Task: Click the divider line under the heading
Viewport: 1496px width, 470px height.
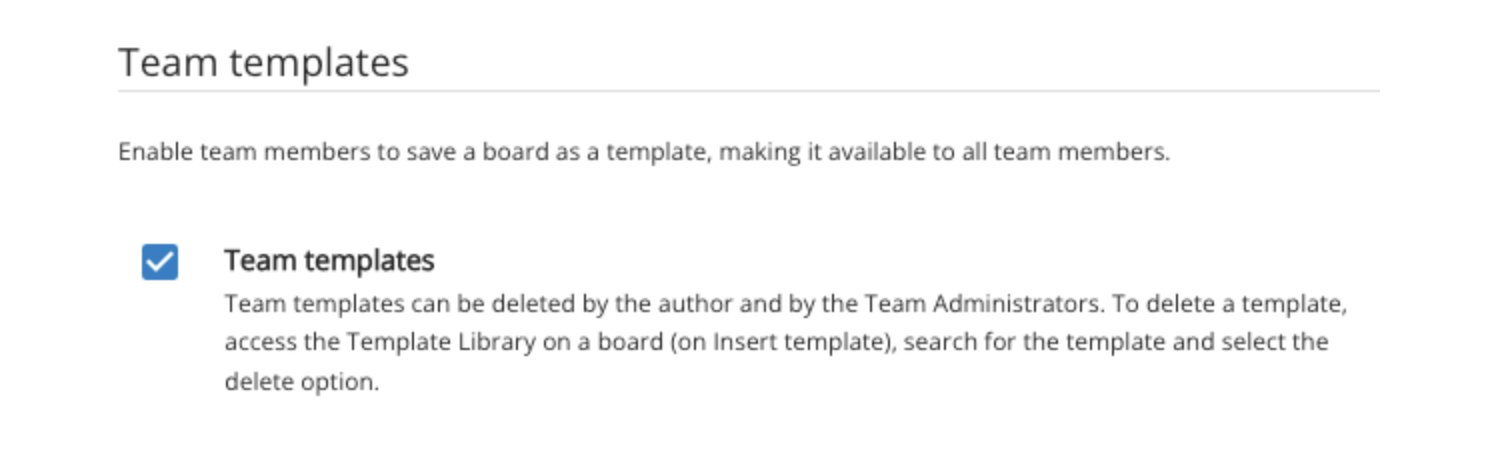Action: click(x=748, y=91)
